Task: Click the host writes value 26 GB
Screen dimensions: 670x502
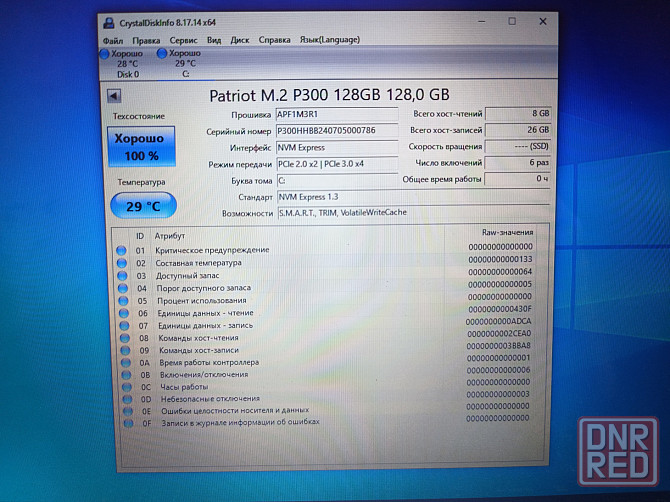Action: coord(518,130)
